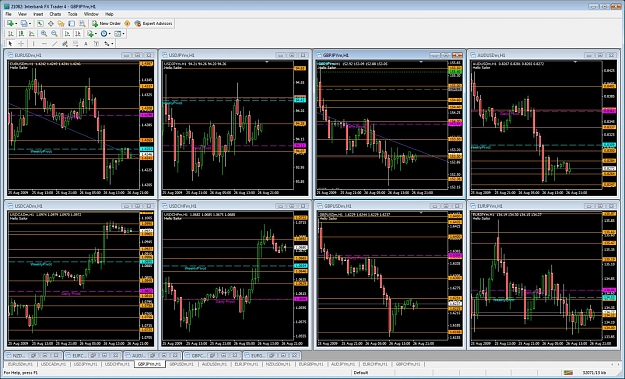Open the chart Templates icon
Image resolution: width=625 pixels, height=379 pixels.
118,33
